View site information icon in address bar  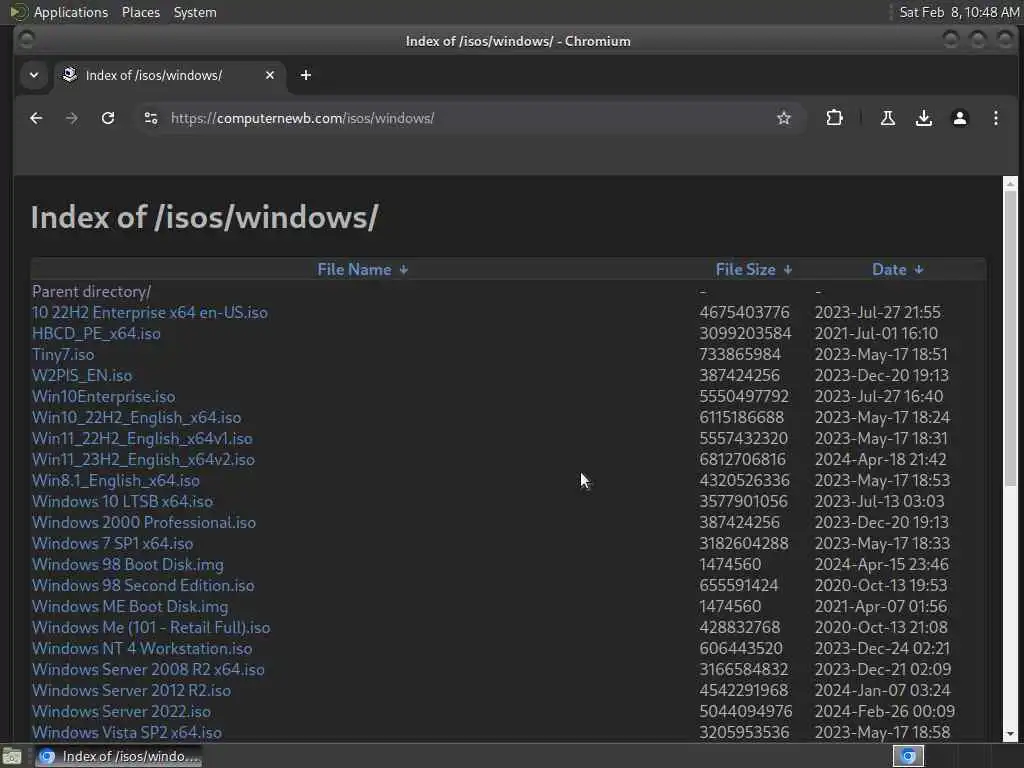click(x=151, y=118)
